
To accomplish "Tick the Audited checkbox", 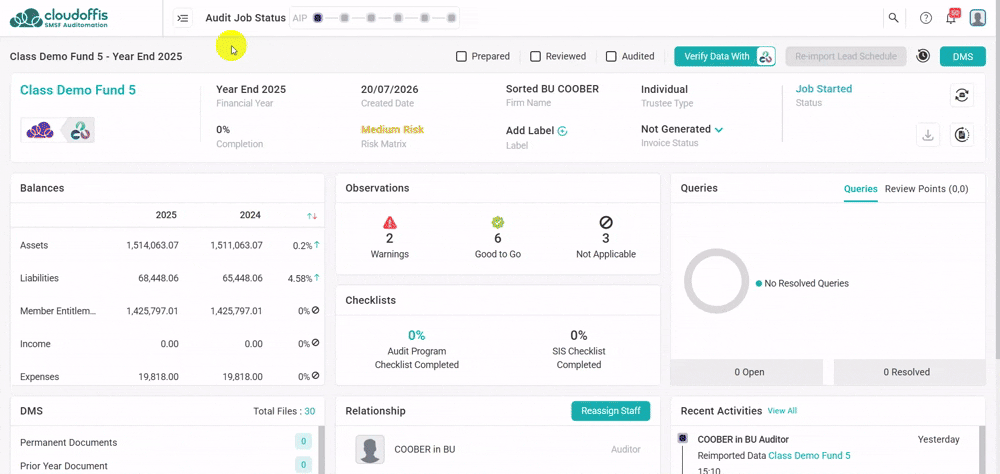I will tap(611, 56).
